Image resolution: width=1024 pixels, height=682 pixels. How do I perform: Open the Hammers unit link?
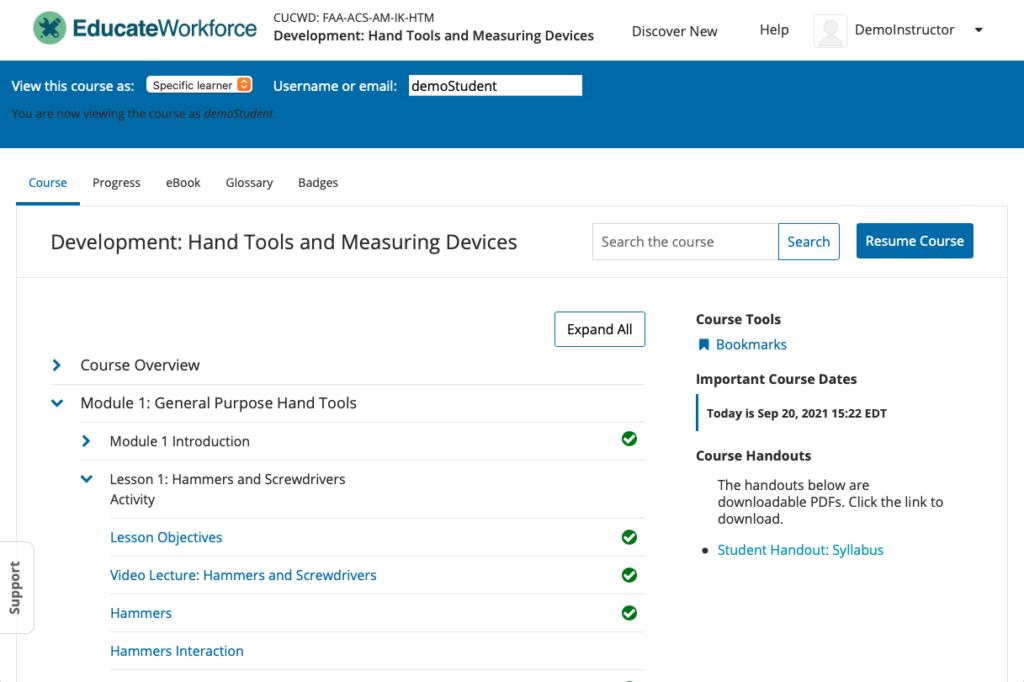(140, 613)
